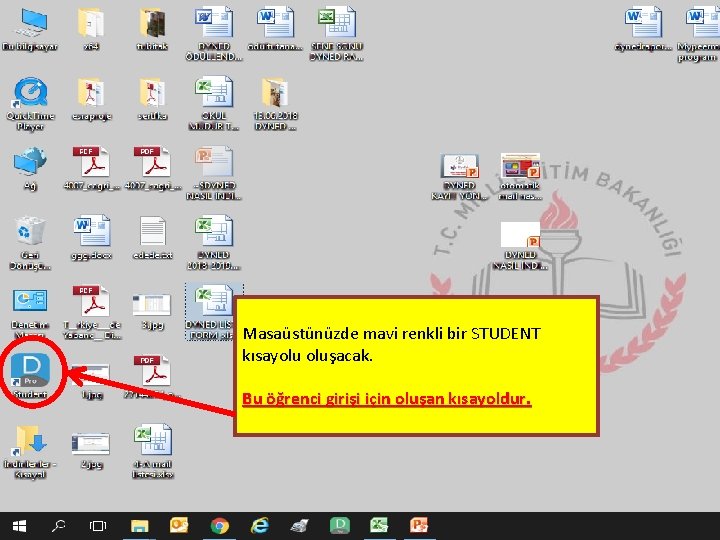Switch to Excel on taskbar
The height and width of the screenshot is (540, 720).
pyautogui.click(x=379, y=526)
